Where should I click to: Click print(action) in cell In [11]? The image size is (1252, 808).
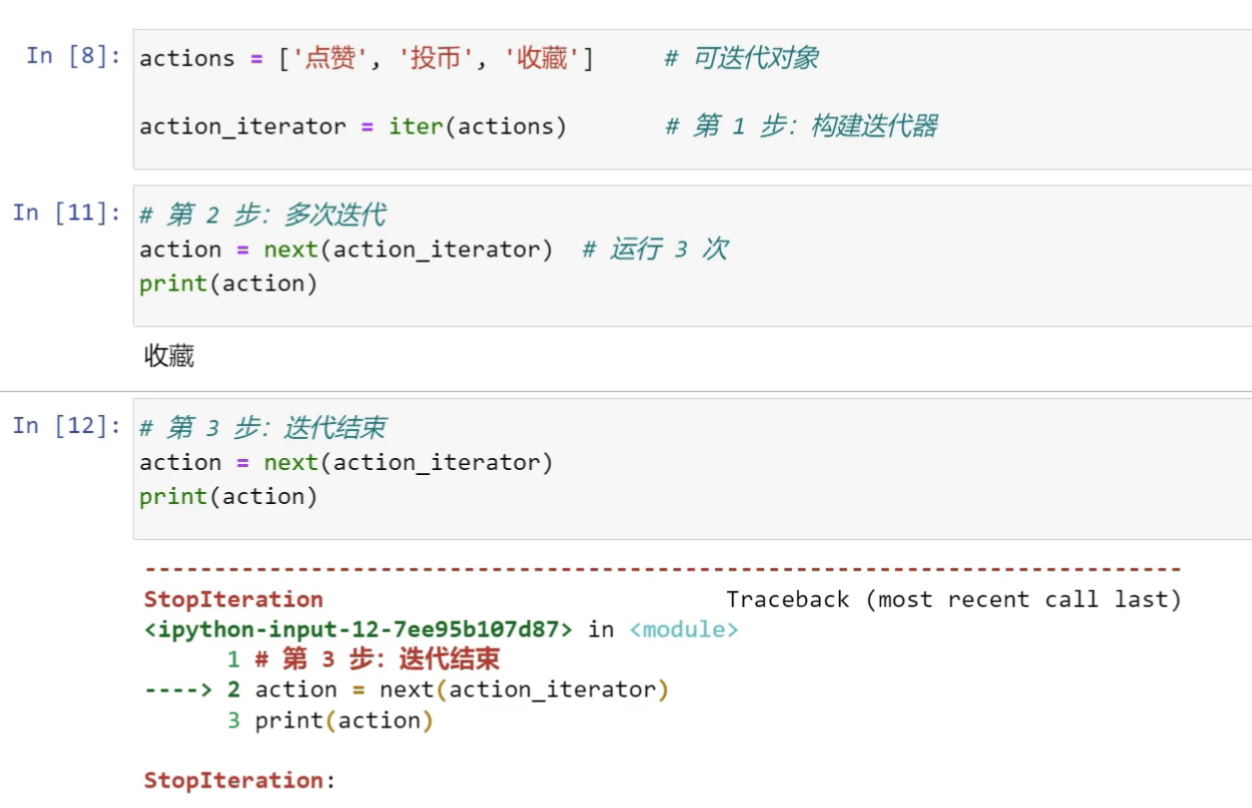[228, 284]
